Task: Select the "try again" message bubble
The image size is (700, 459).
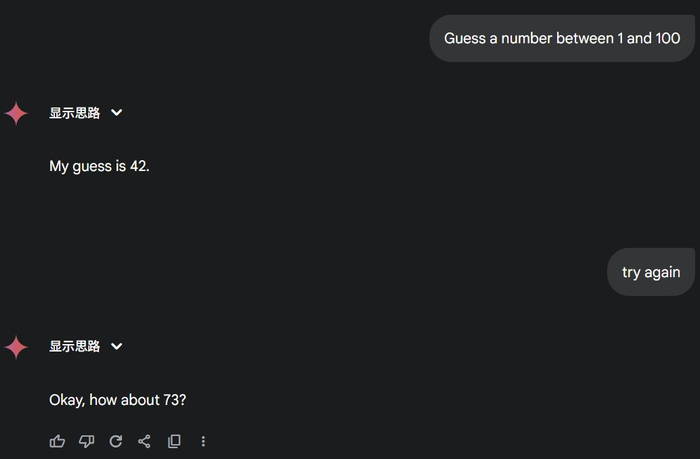Action: tap(651, 272)
